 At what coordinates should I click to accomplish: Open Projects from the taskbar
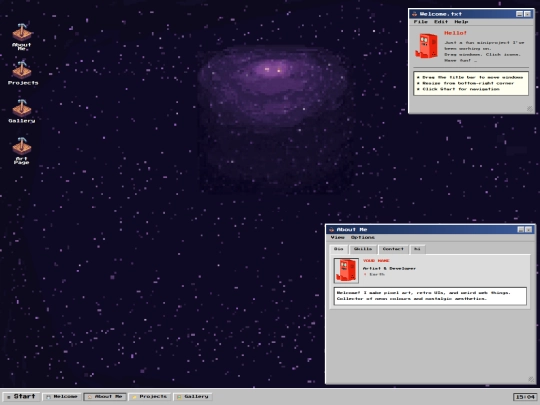150,397
